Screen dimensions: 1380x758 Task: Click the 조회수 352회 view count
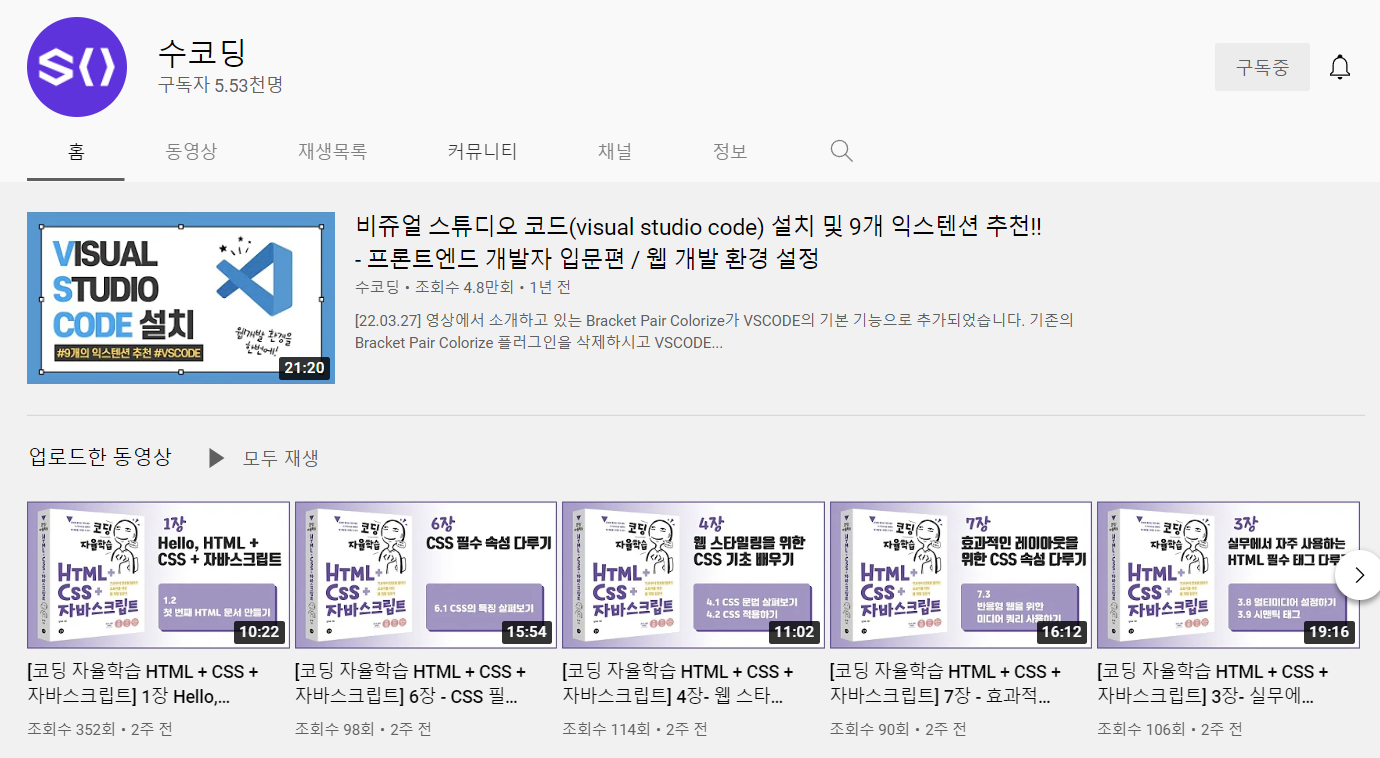point(71,729)
